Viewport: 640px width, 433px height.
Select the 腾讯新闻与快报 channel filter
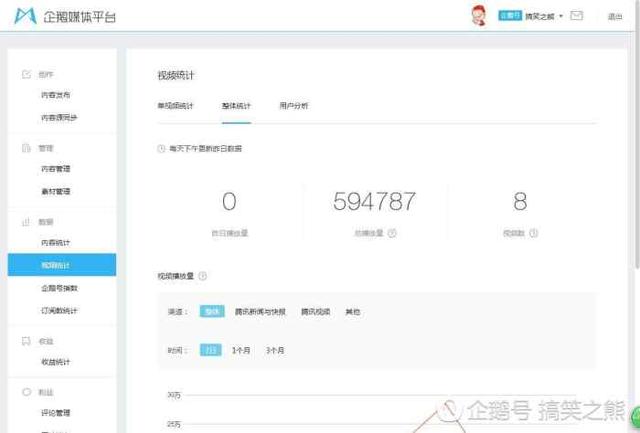(x=260, y=312)
